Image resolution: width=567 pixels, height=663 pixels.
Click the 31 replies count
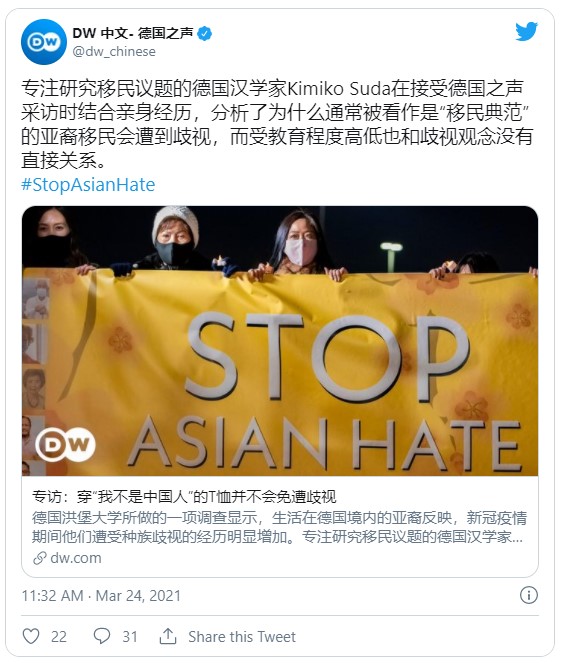(130, 636)
